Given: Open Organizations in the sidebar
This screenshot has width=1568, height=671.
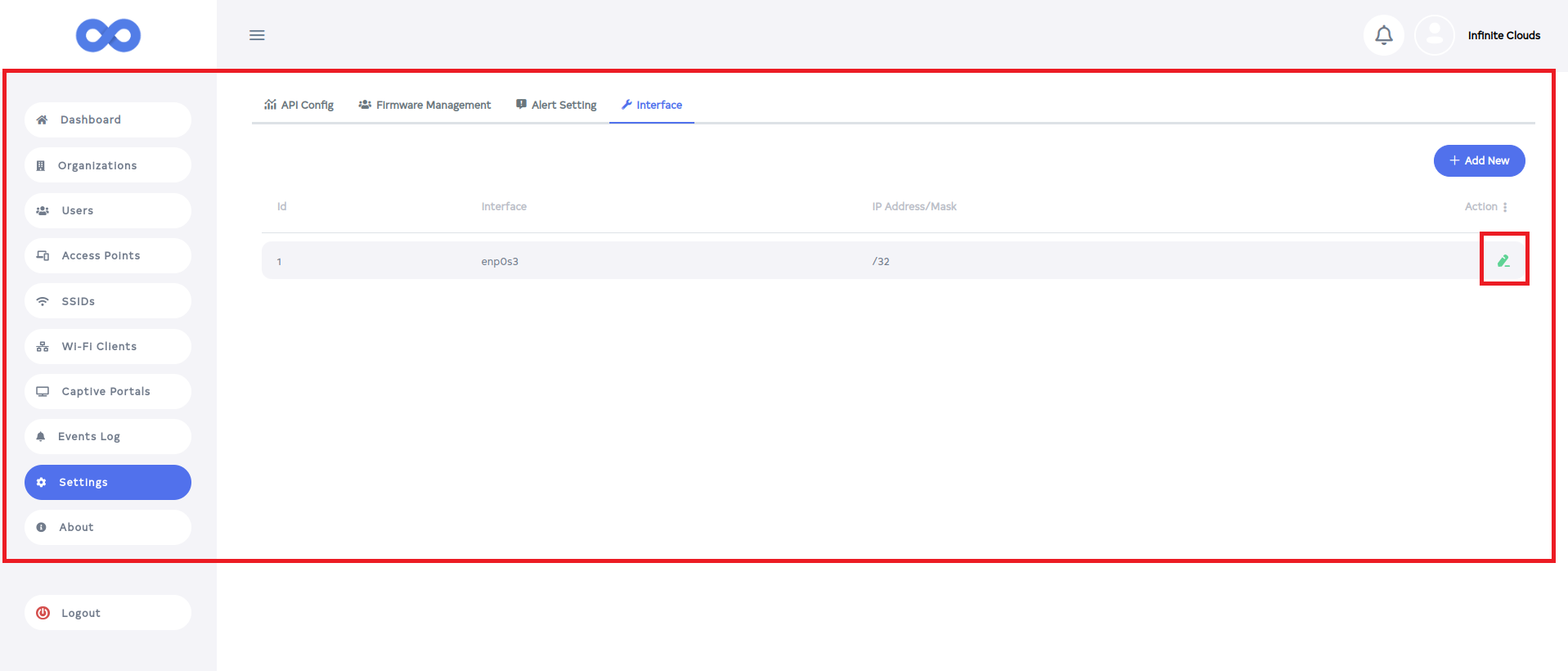Looking at the screenshot, I should [108, 165].
